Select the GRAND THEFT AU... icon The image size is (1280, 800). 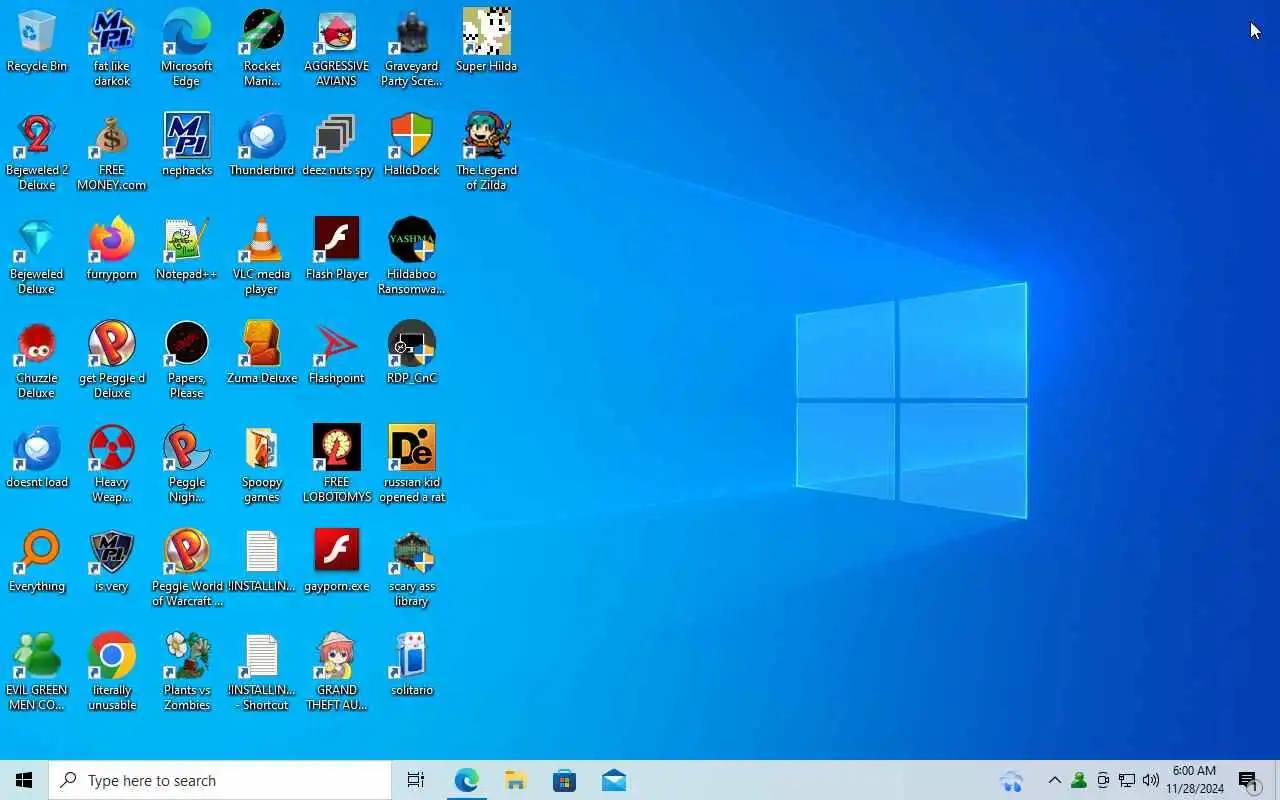(337, 672)
